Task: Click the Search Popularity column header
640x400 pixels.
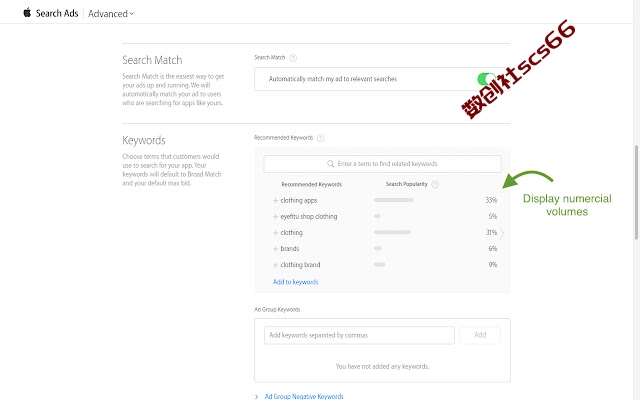Action: (x=407, y=184)
